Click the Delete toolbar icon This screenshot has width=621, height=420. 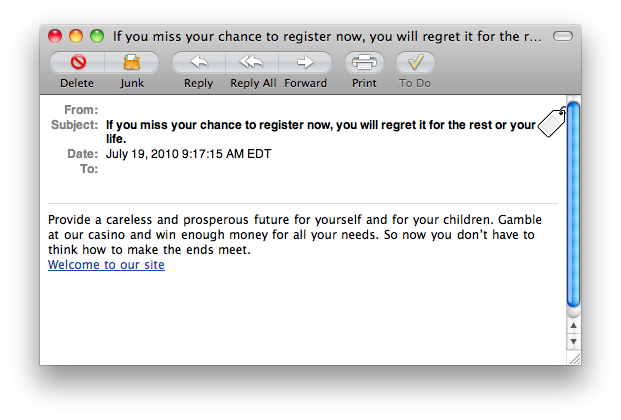pyautogui.click(x=78, y=62)
